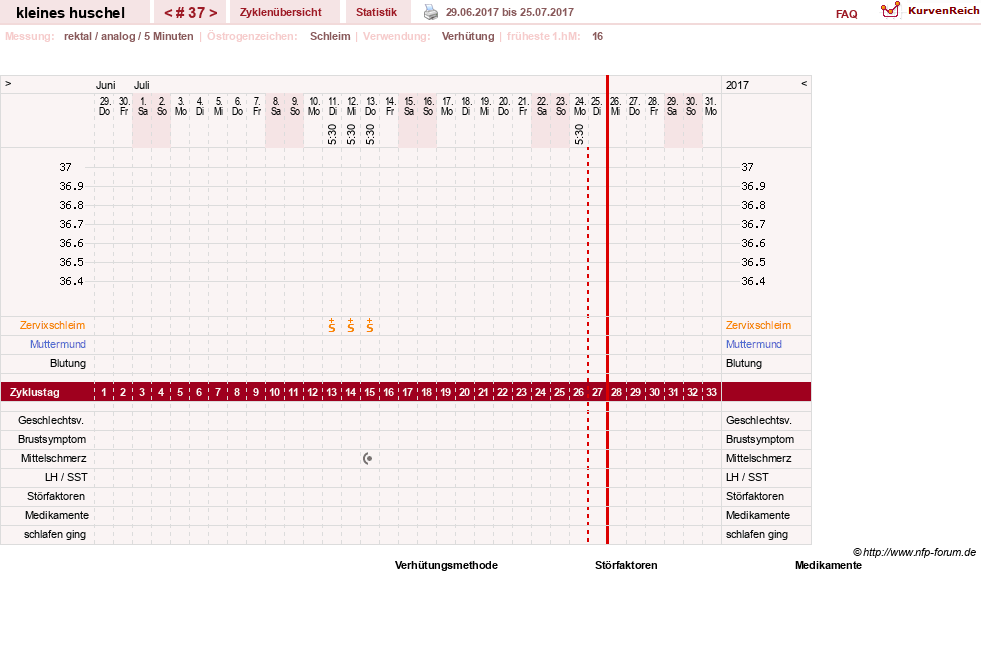981x664 pixels.
Task: Click the left 37 temperature label
Action: 66,167
